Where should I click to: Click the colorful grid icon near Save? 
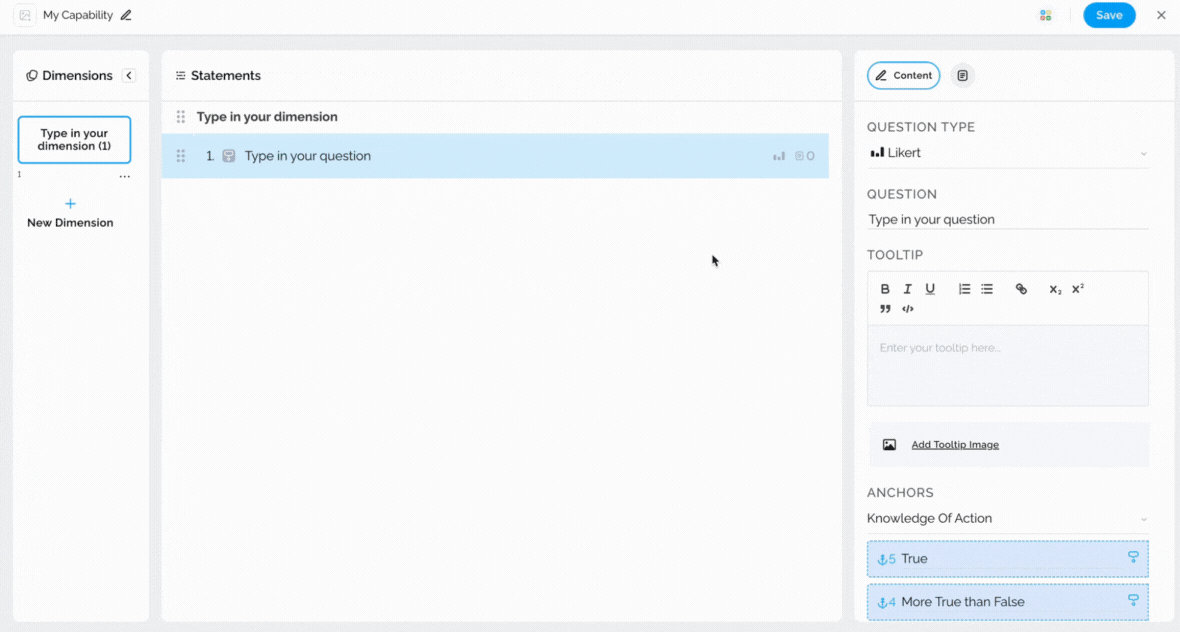pyautogui.click(x=1045, y=15)
